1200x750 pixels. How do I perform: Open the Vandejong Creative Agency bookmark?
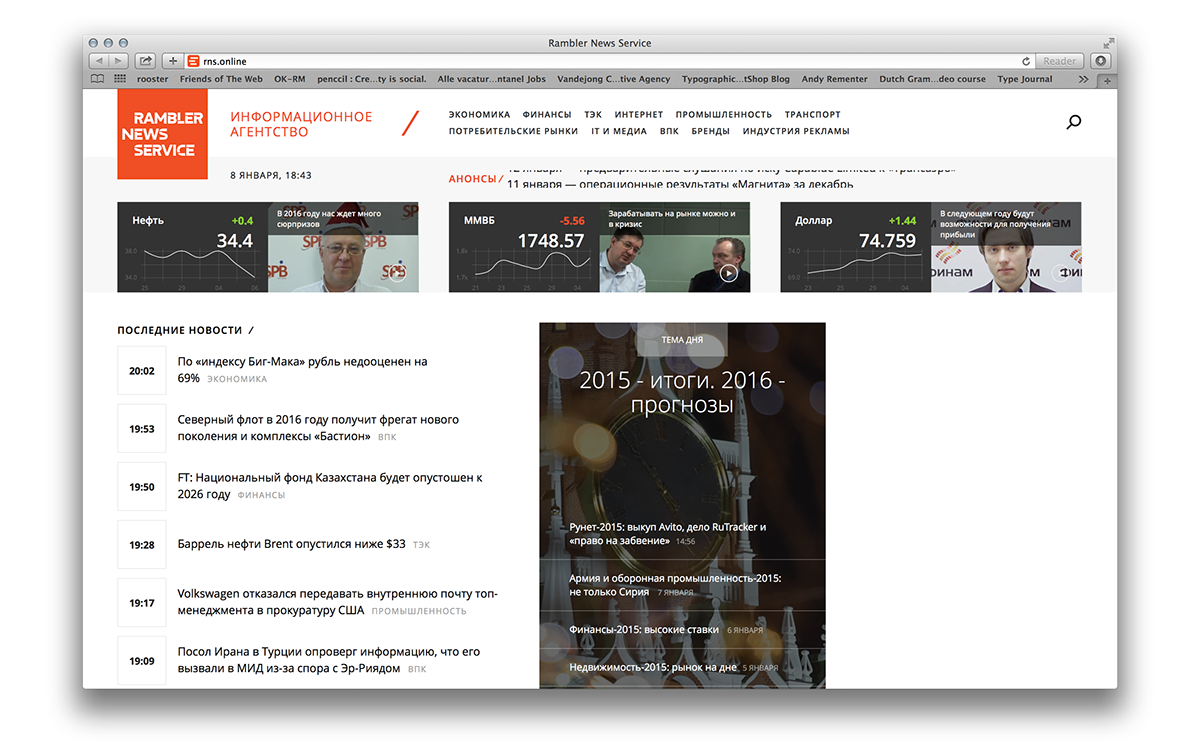coord(614,79)
